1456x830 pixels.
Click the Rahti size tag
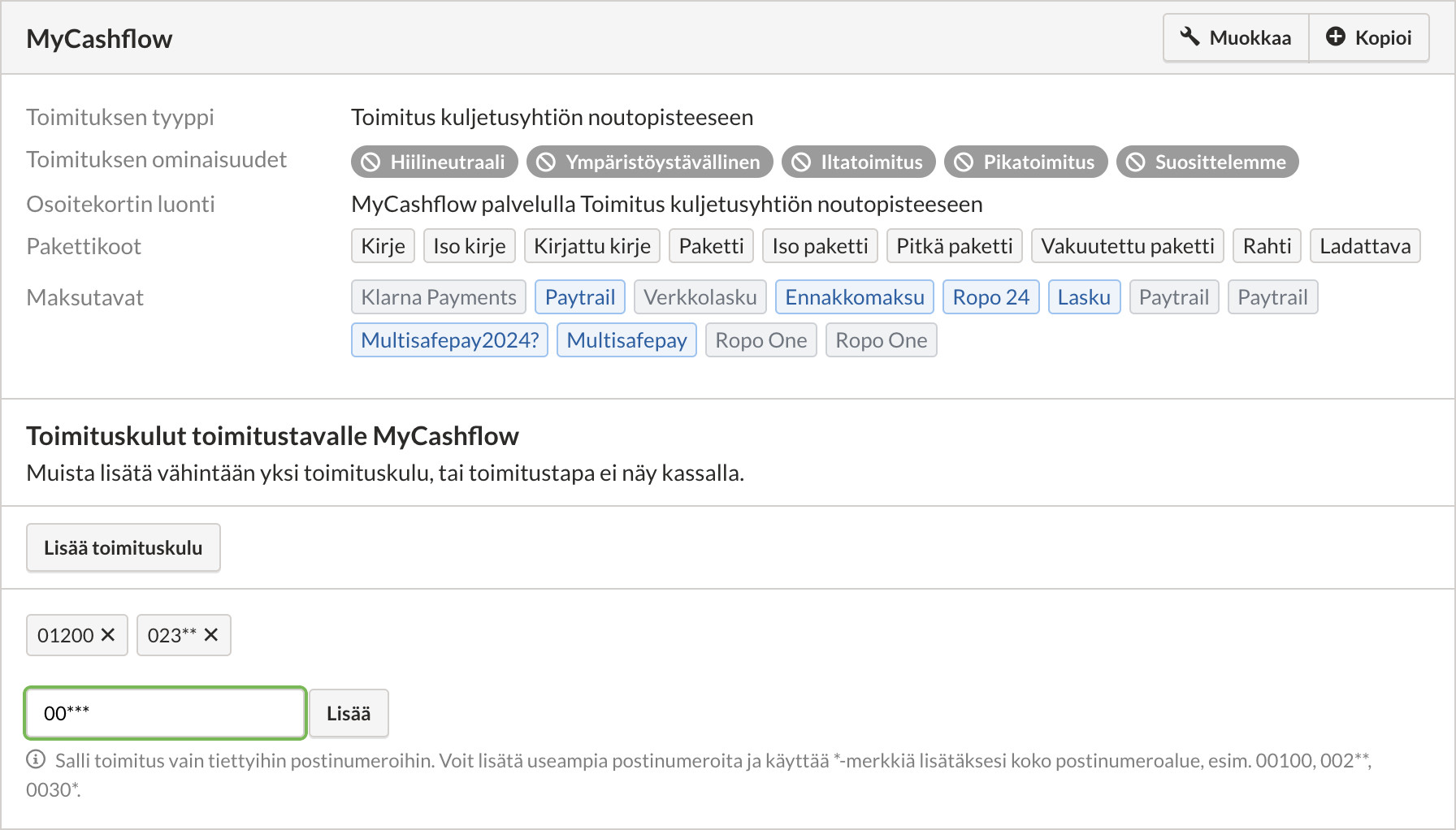point(1267,246)
